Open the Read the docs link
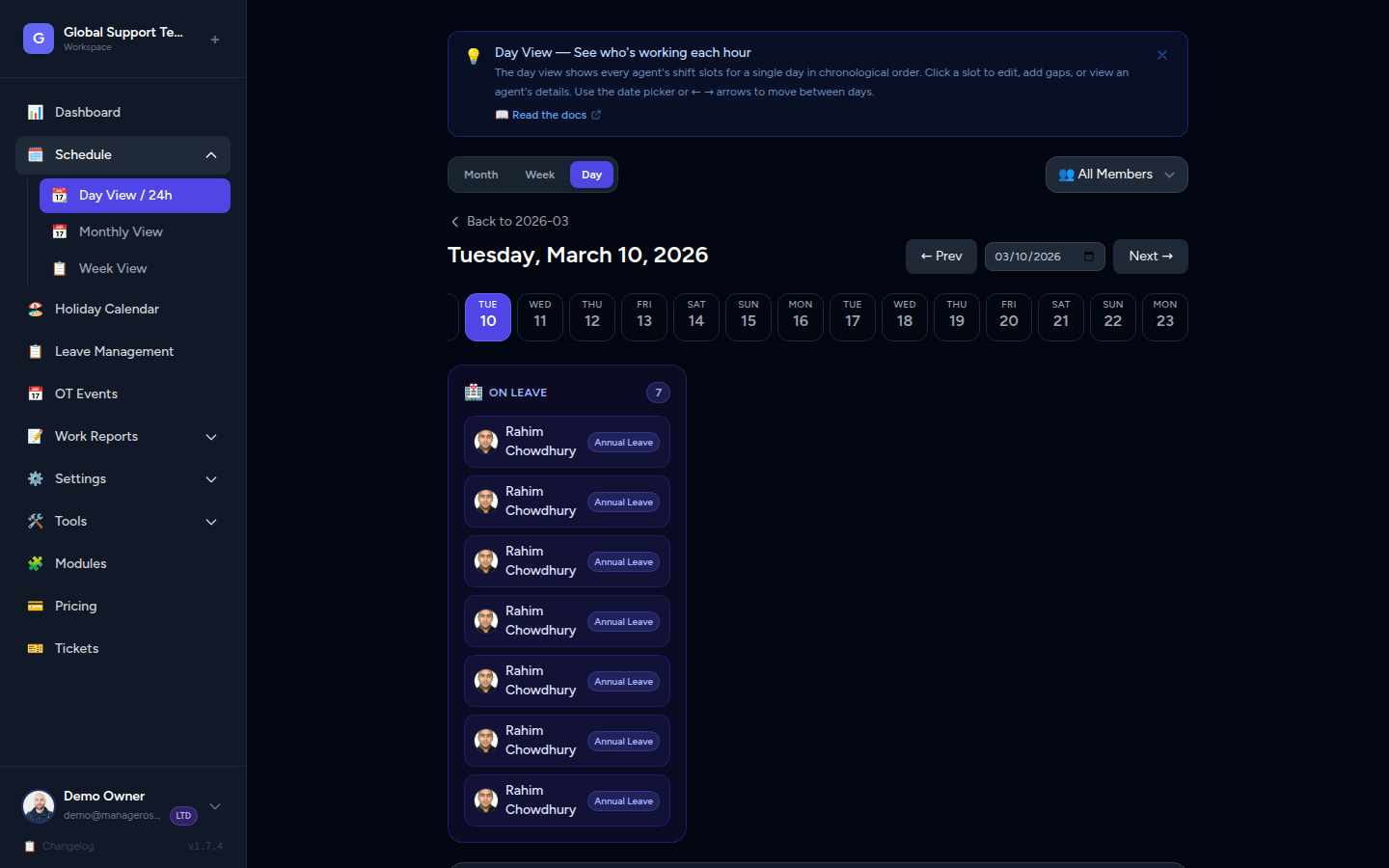Viewport: 1389px width, 868px height. 549,115
